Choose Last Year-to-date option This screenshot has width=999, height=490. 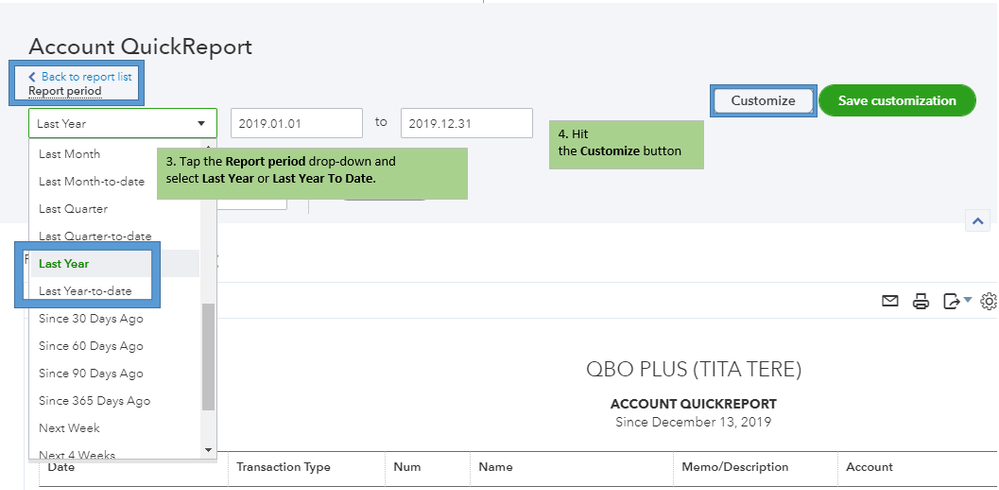pyautogui.click(x=85, y=291)
